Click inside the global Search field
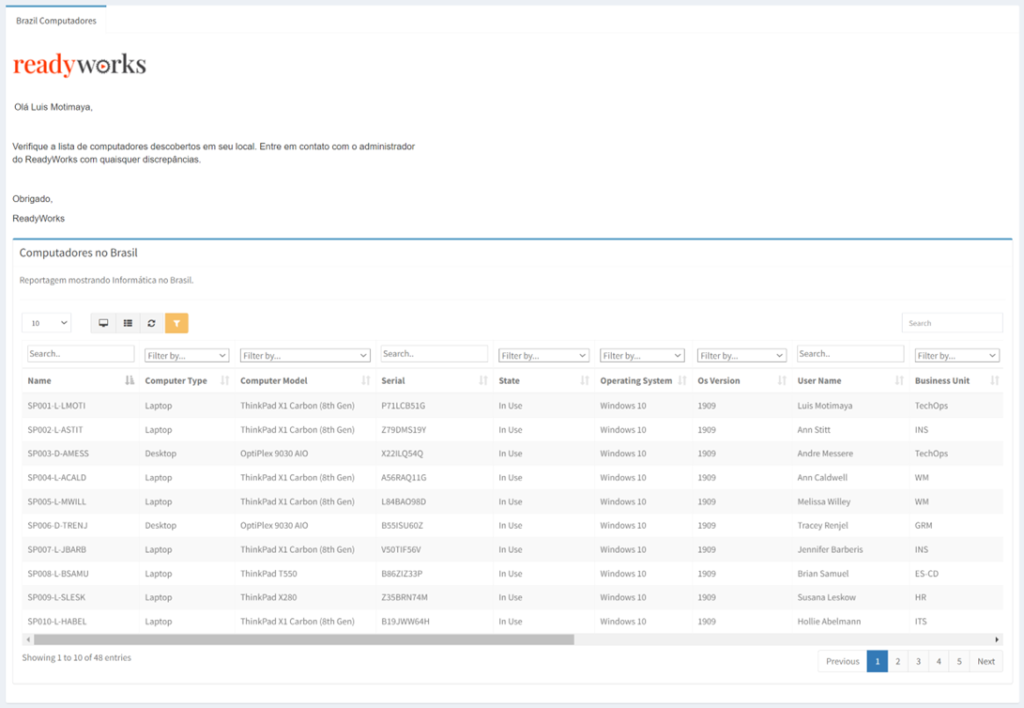 [x=952, y=322]
